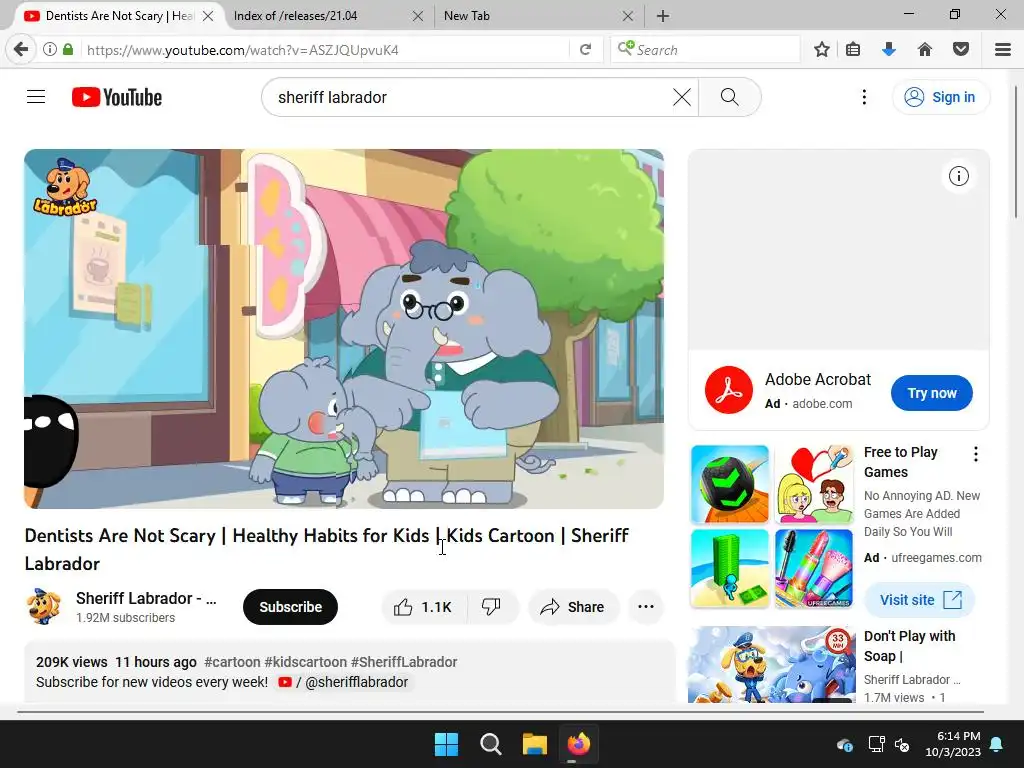Go back with Firefox back arrow
This screenshot has width=1024, height=768.
click(21, 50)
